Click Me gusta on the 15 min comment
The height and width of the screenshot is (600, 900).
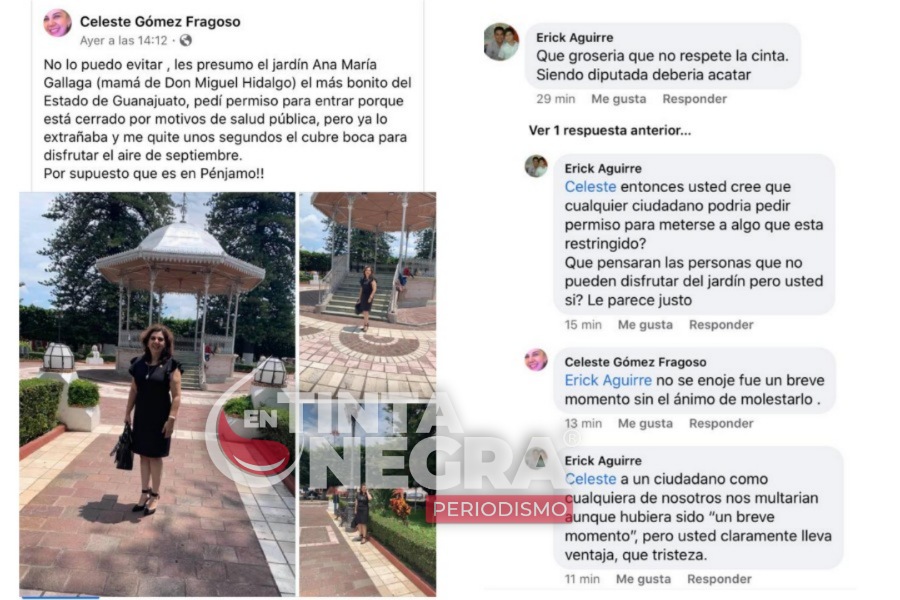(645, 324)
